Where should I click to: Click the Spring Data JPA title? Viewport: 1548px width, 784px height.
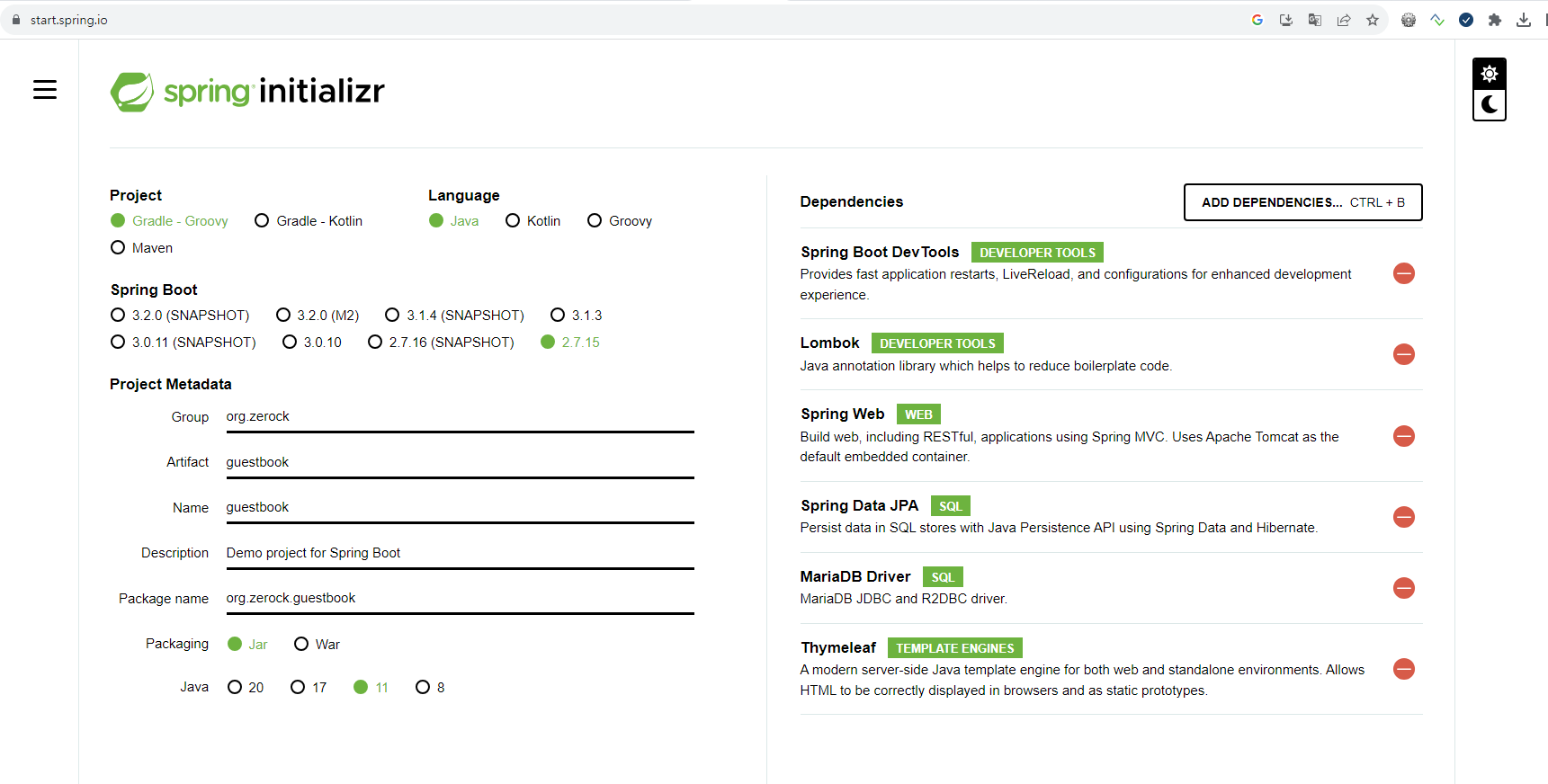click(859, 505)
